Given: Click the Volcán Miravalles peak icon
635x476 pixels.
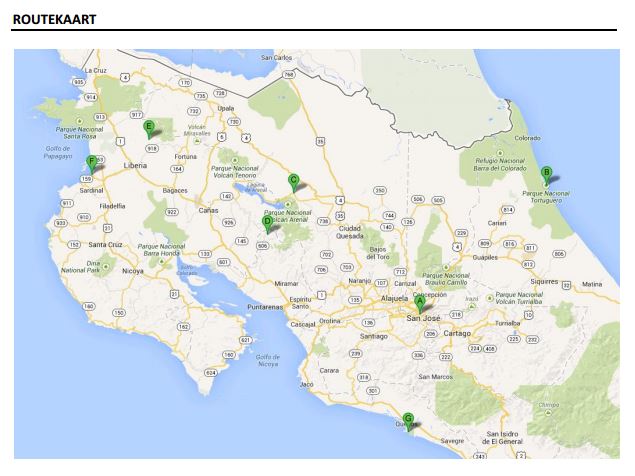Looking at the screenshot, I should point(197,141).
